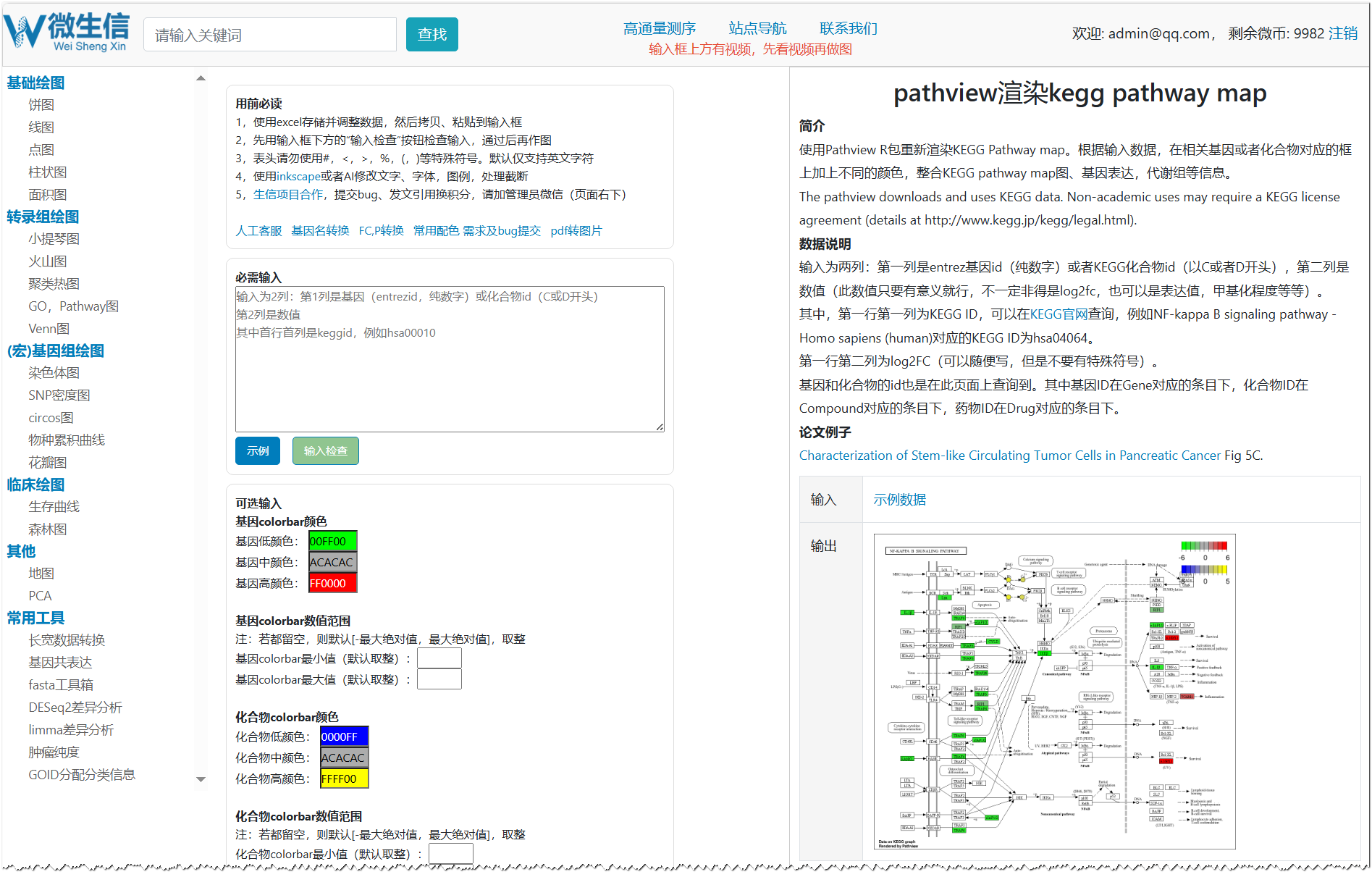Select GO，Pathway图 in the sidebar
This screenshot has height=877, width=1372.
pos(74,306)
